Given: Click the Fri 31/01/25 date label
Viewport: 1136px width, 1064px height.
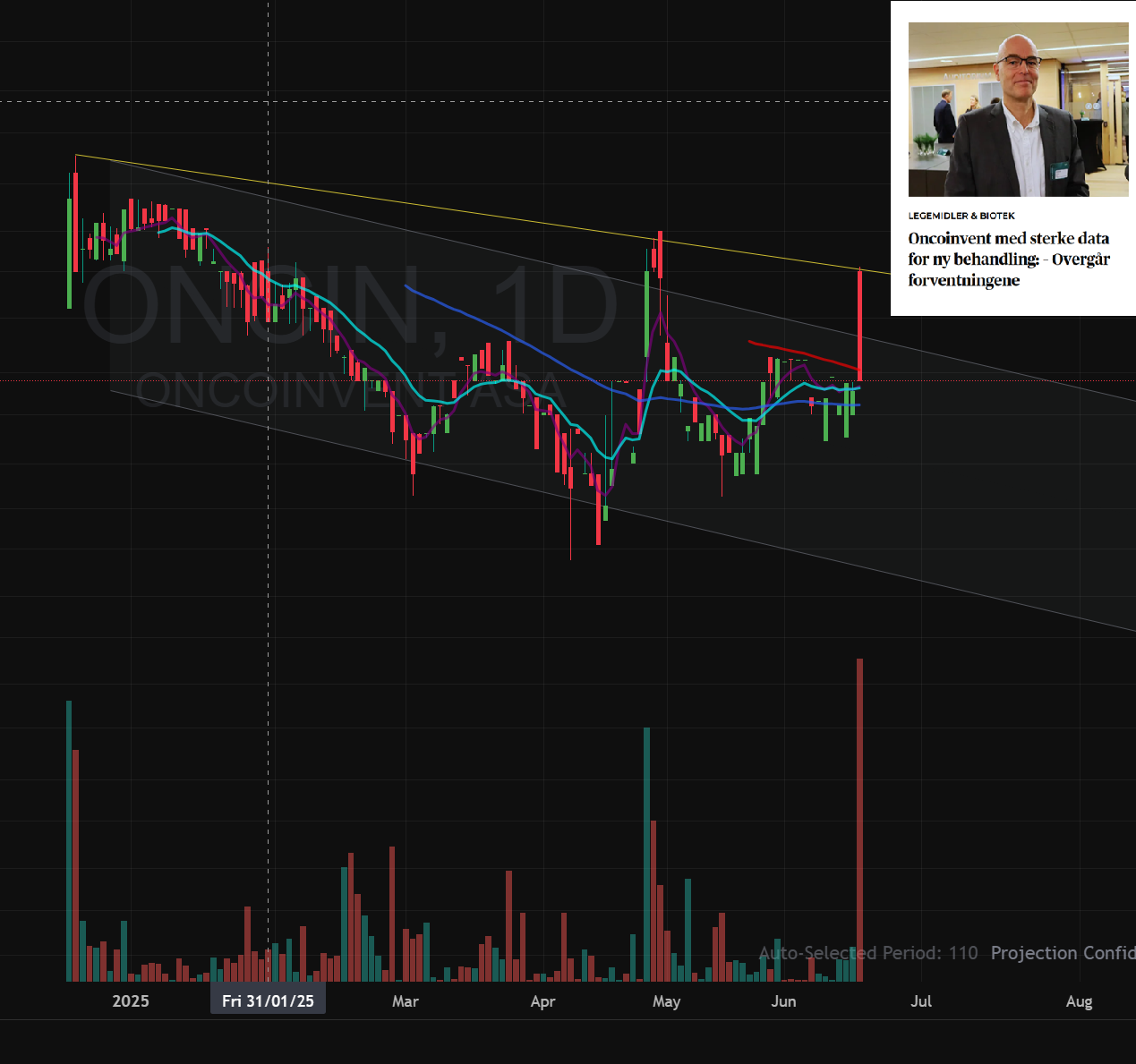Looking at the screenshot, I should tap(268, 1000).
